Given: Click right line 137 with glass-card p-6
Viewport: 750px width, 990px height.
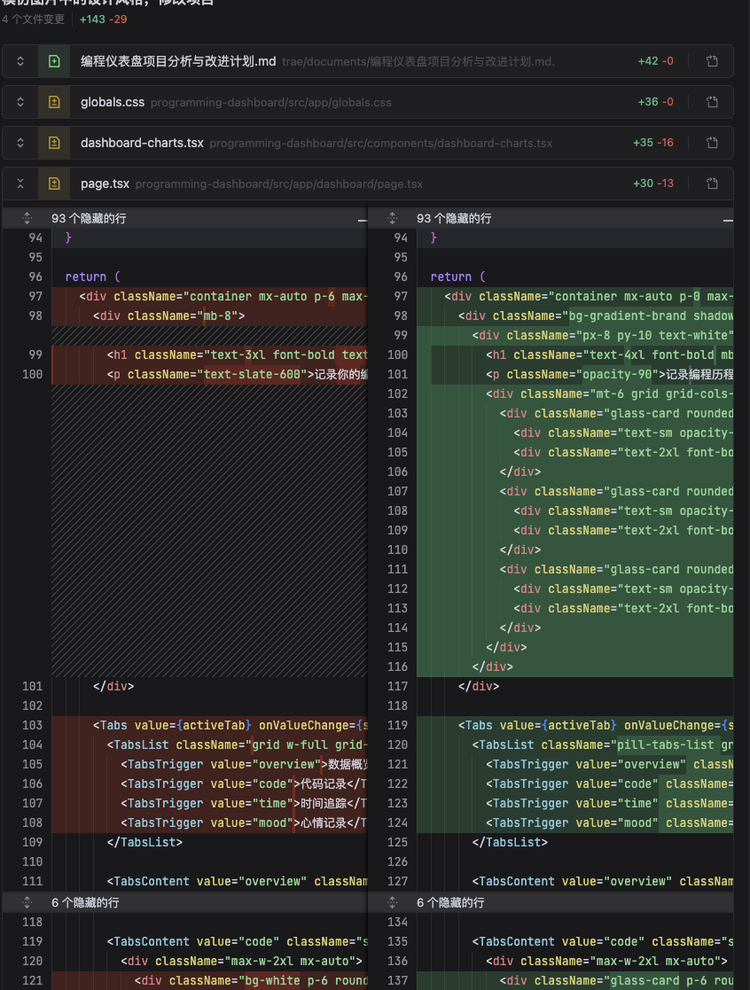Looking at the screenshot, I should [575, 981].
